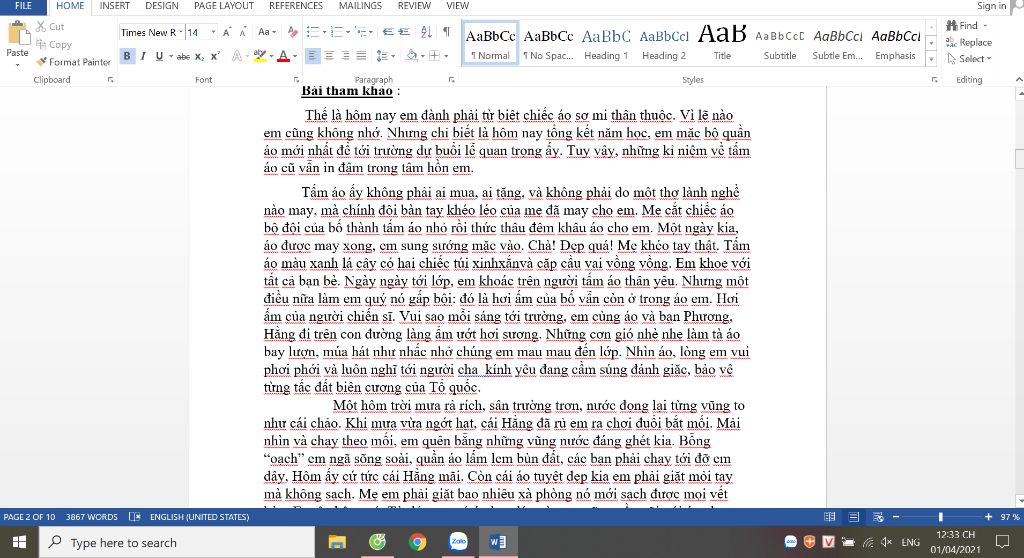The height and width of the screenshot is (558, 1024).
Task: Apply red font color
Action: click(x=283, y=56)
